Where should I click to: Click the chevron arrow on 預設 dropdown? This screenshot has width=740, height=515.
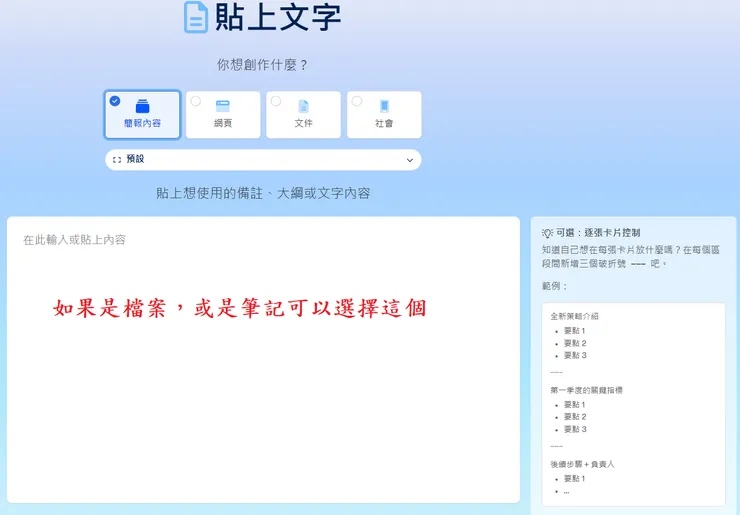(410, 160)
